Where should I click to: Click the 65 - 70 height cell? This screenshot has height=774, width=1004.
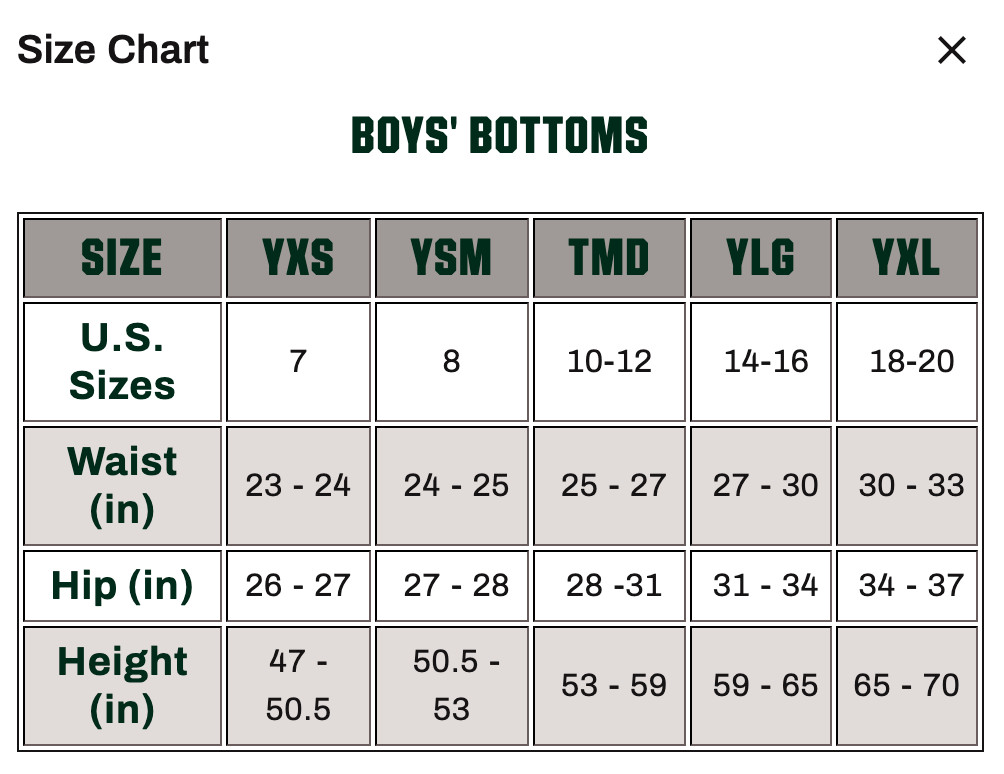tap(907, 686)
